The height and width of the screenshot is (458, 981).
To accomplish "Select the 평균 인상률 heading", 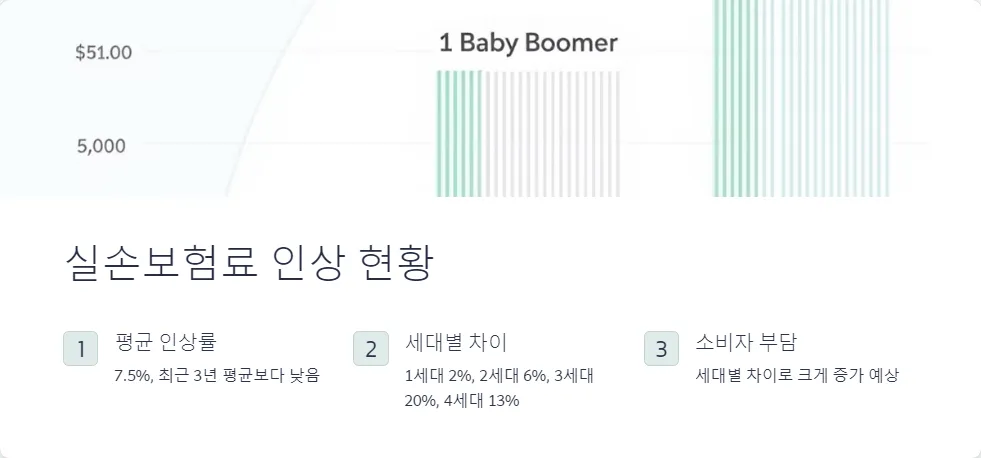I will pyautogui.click(x=166, y=342).
